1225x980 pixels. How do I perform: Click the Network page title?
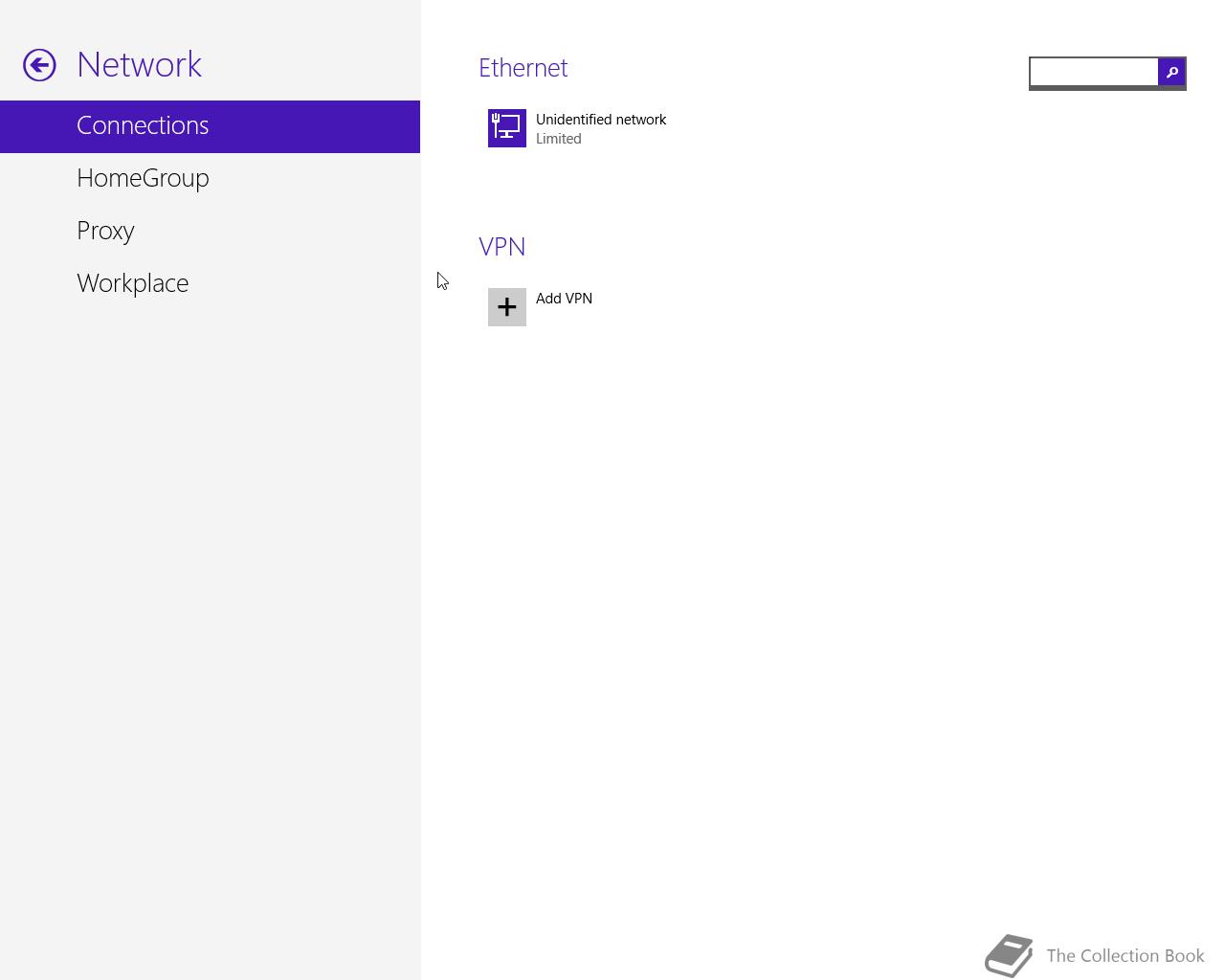point(139,64)
